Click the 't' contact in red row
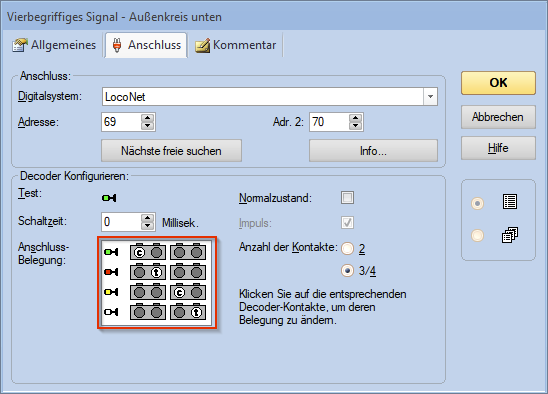This screenshot has width=548, height=394. tap(156, 272)
